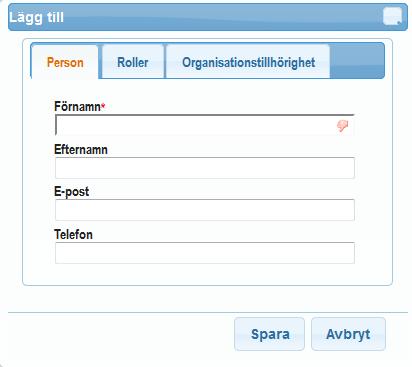Click the thumbs-down validation icon in Förnamn
The image size is (412, 367).
tap(342, 126)
